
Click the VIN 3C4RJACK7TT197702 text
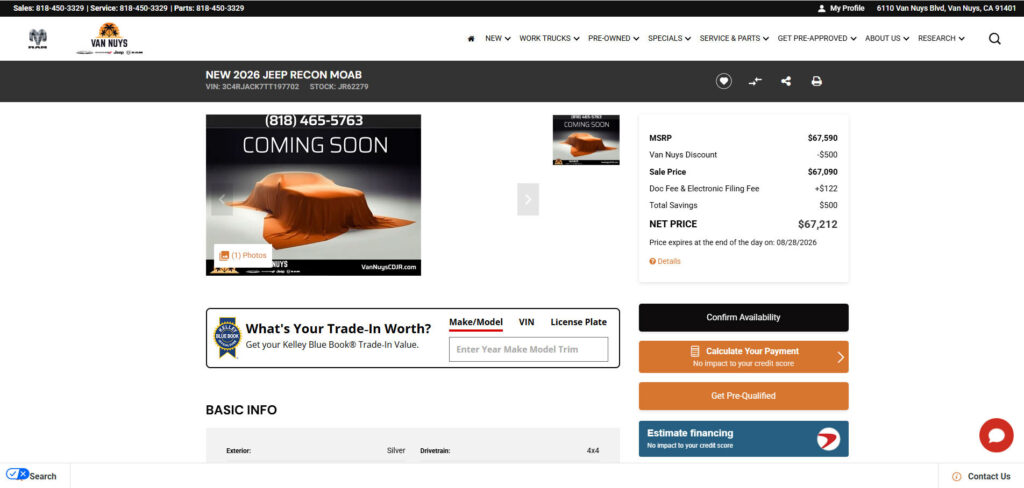(x=252, y=87)
